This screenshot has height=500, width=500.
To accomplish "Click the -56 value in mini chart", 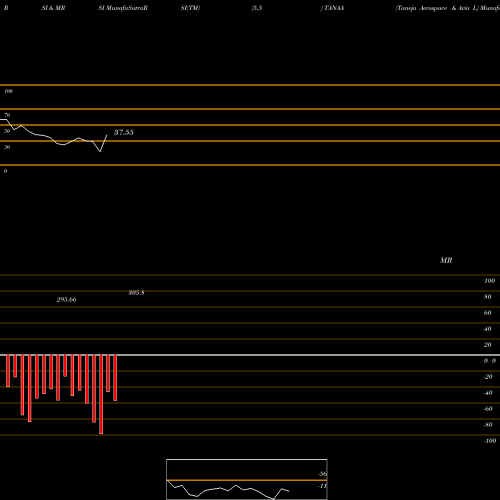I will 322,474.
